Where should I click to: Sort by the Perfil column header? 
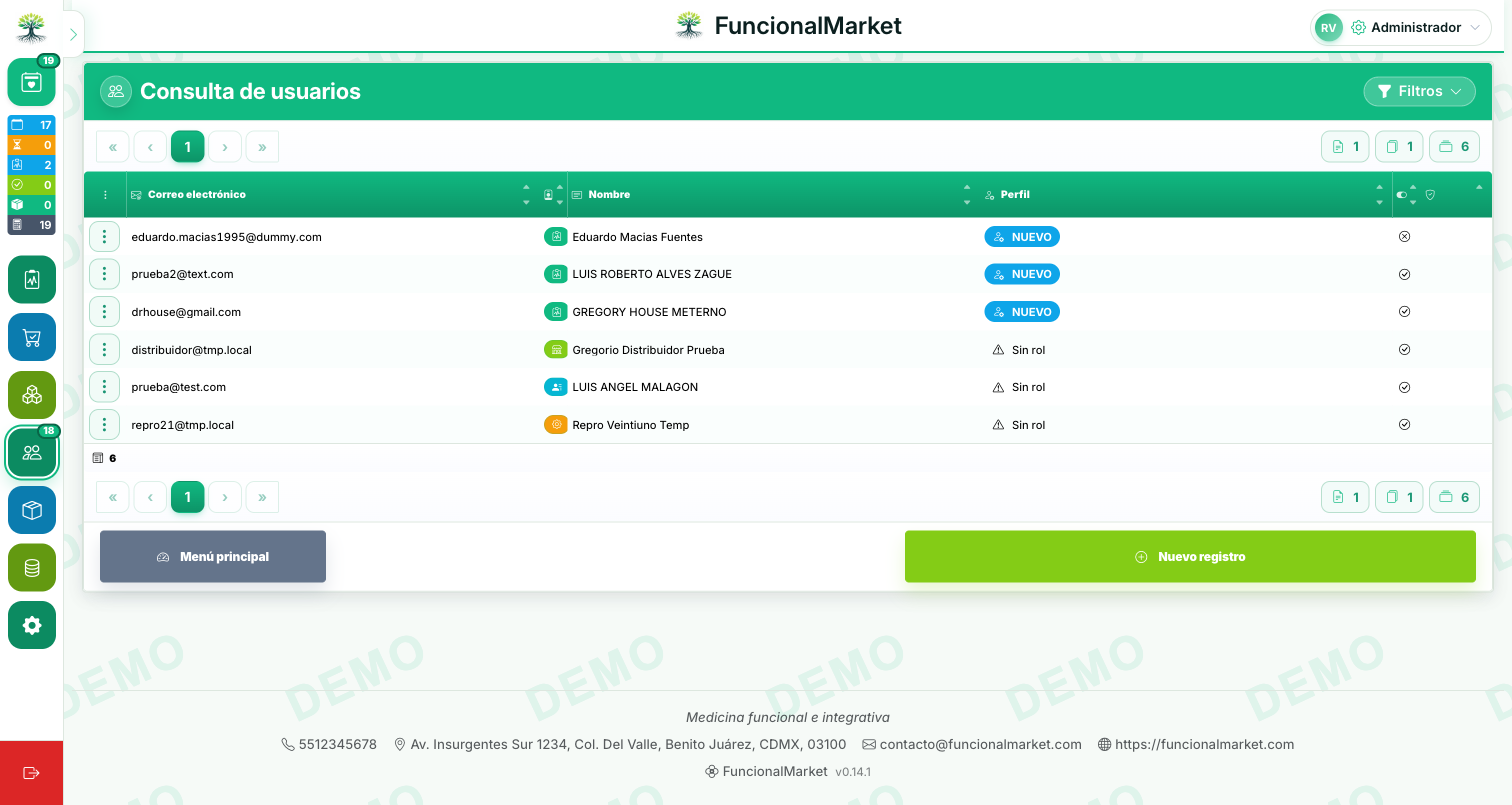(1185, 195)
